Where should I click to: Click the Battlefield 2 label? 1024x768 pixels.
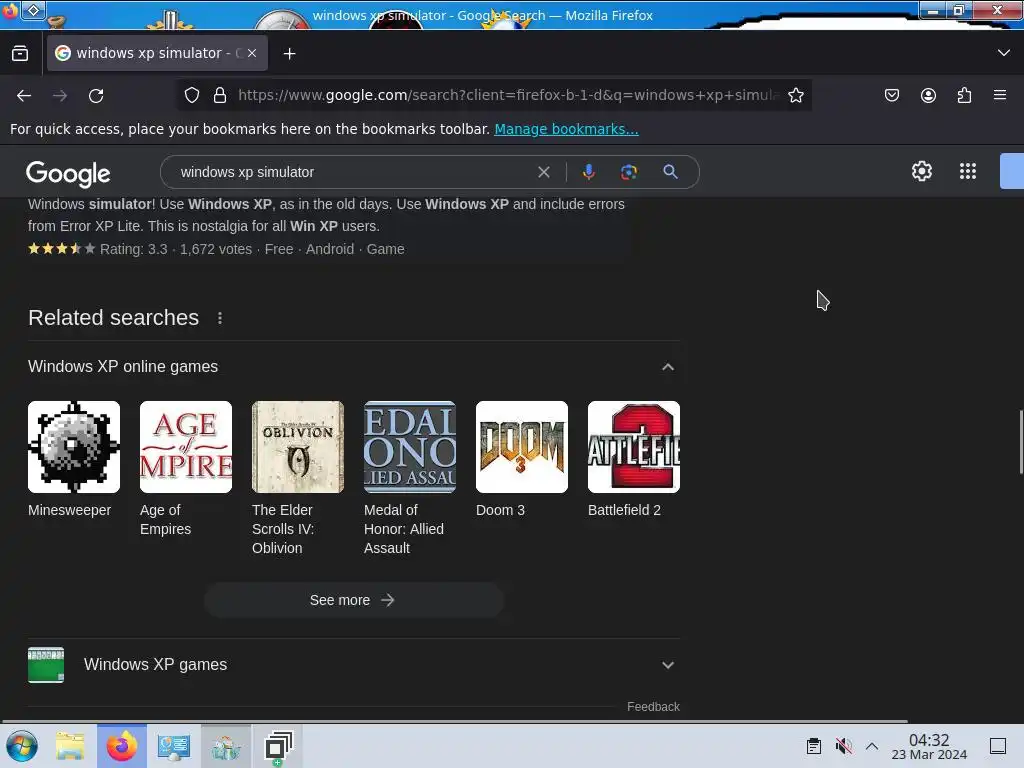[624, 510]
